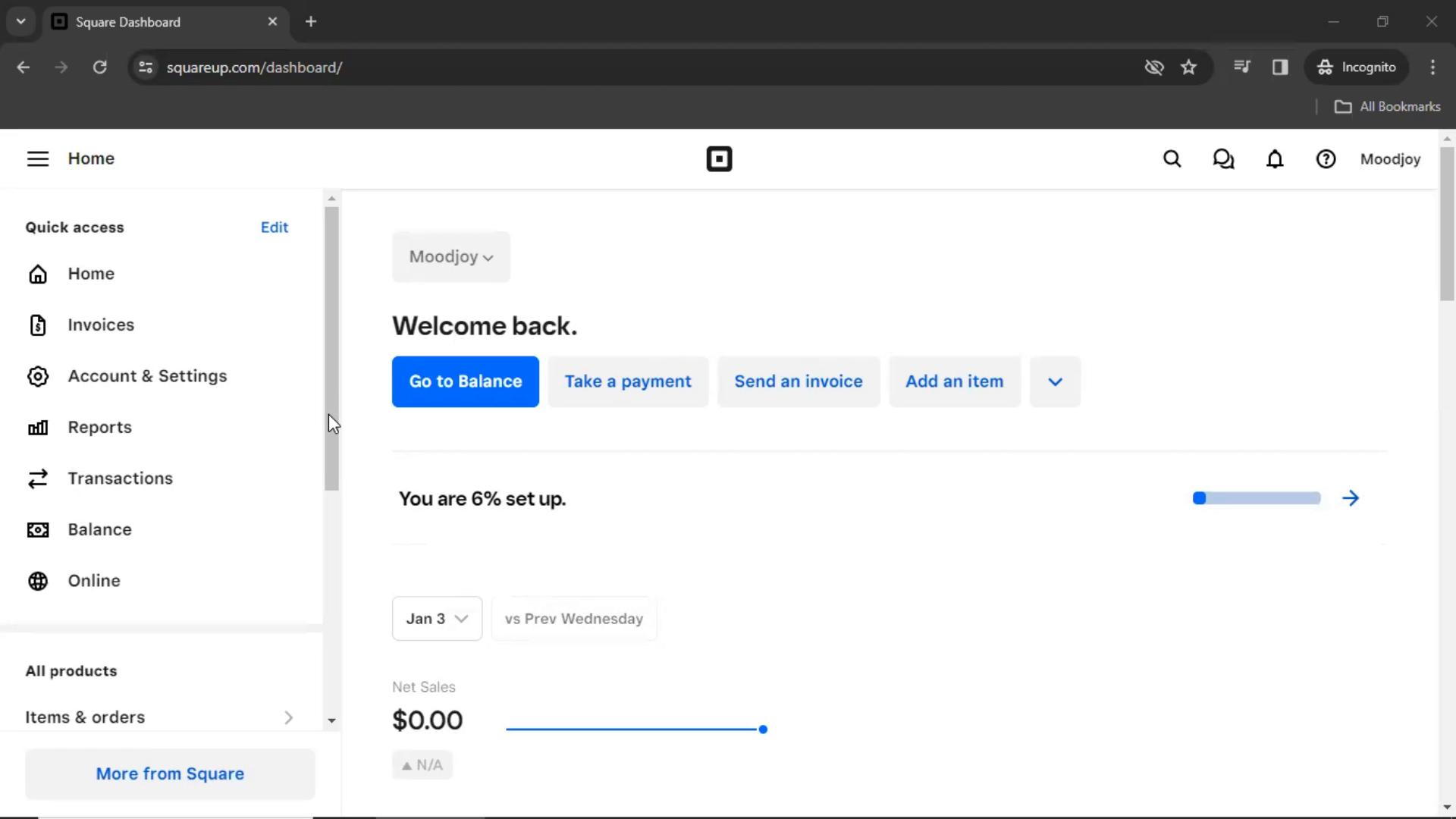The image size is (1456, 819).
Task: Open Notifications bell icon
Action: [1275, 159]
